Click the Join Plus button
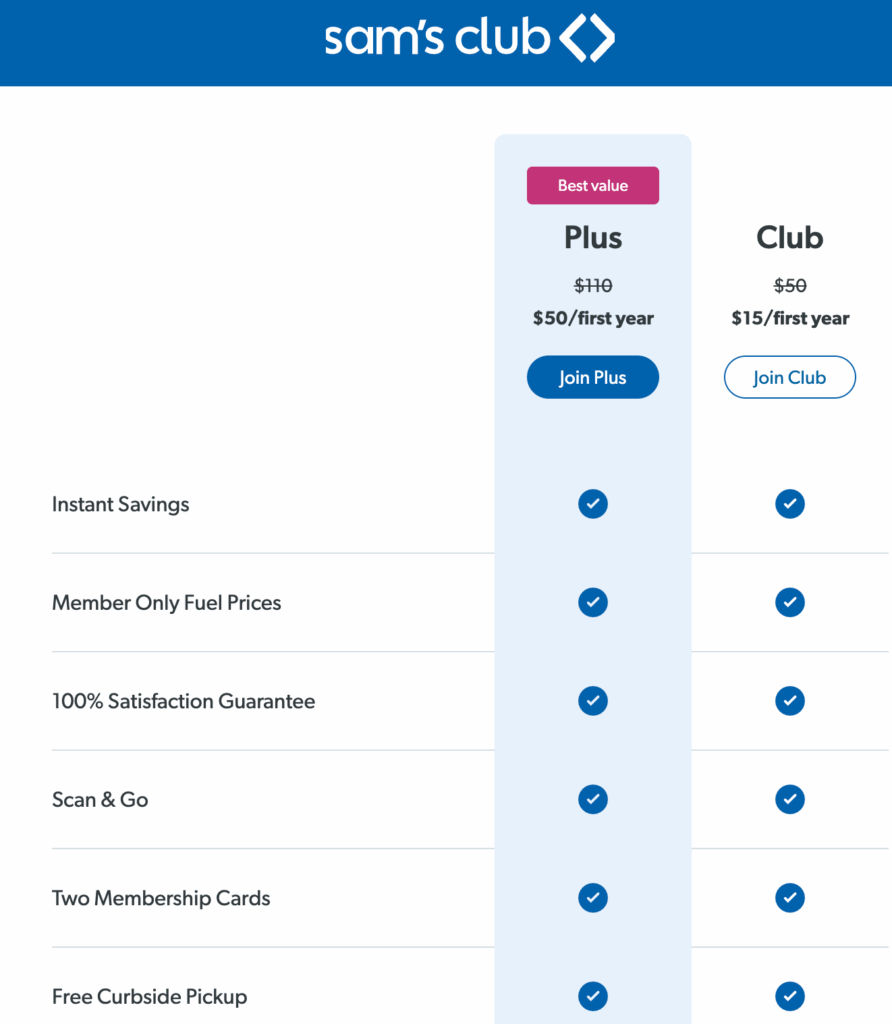 pos(593,377)
